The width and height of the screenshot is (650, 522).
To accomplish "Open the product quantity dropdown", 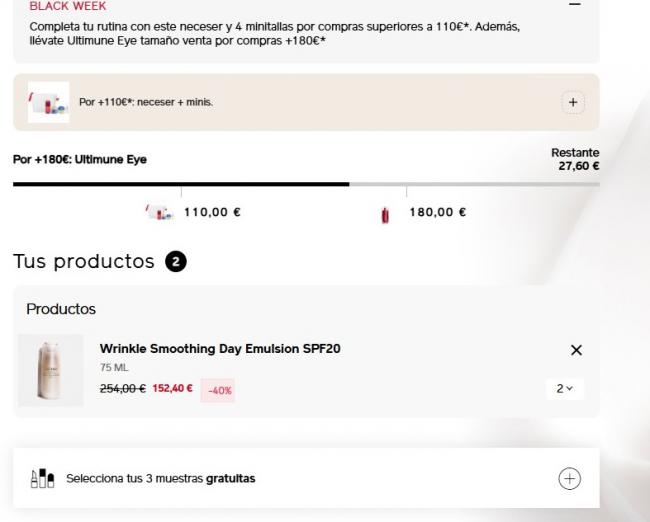I will [570, 386].
